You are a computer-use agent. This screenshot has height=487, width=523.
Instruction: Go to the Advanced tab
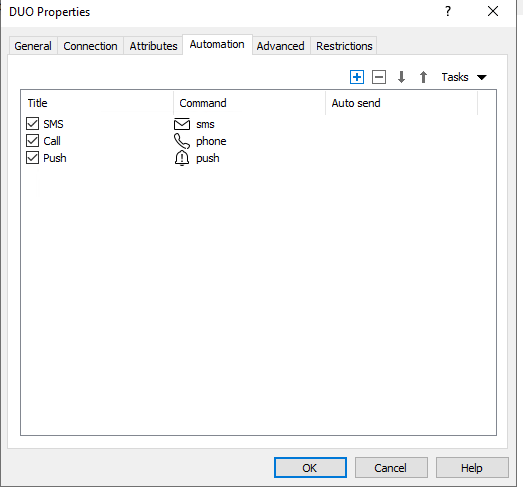(x=281, y=46)
